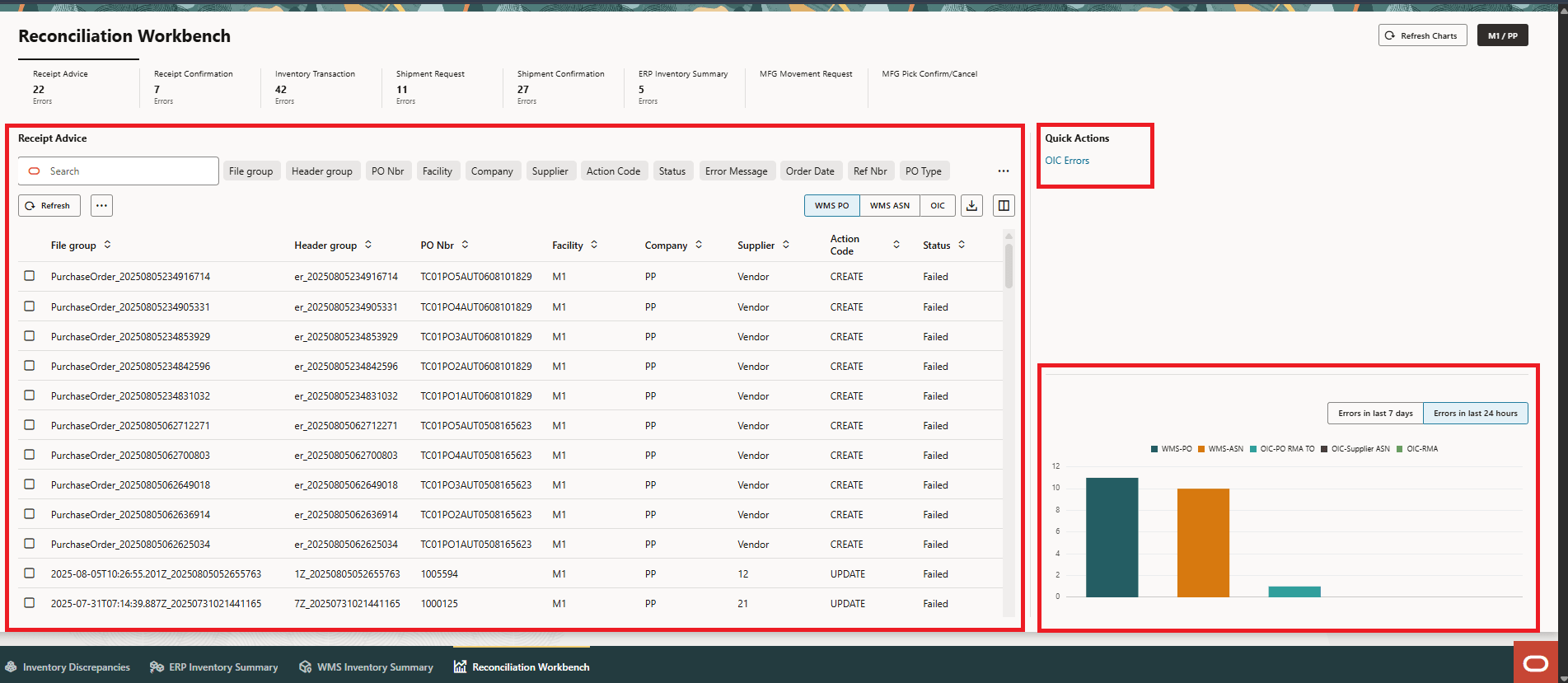Click the table vertical scrollbar thumb
Viewport: 1568px width, 683px height.
[x=1009, y=266]
